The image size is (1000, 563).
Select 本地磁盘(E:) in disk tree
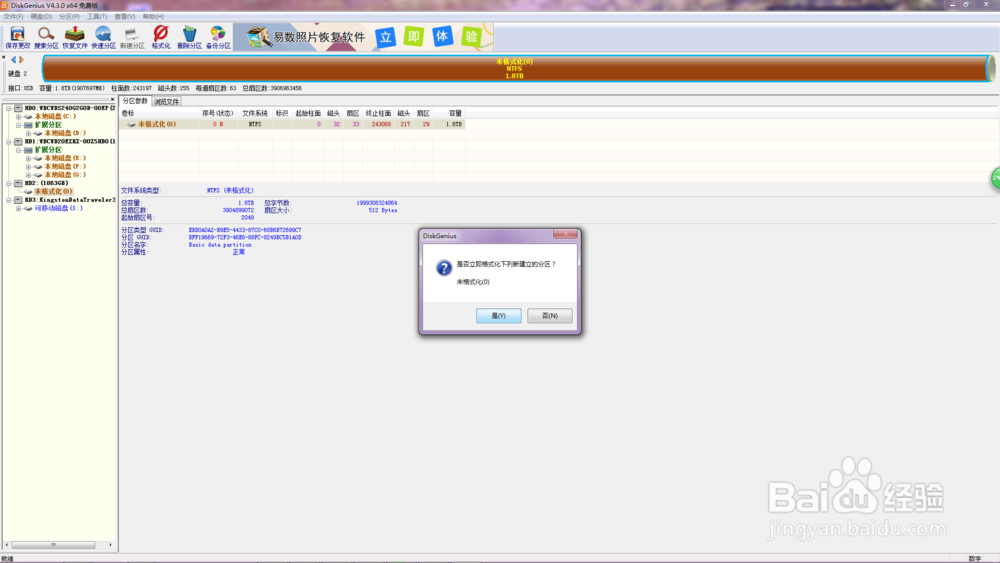pos(64,158)
